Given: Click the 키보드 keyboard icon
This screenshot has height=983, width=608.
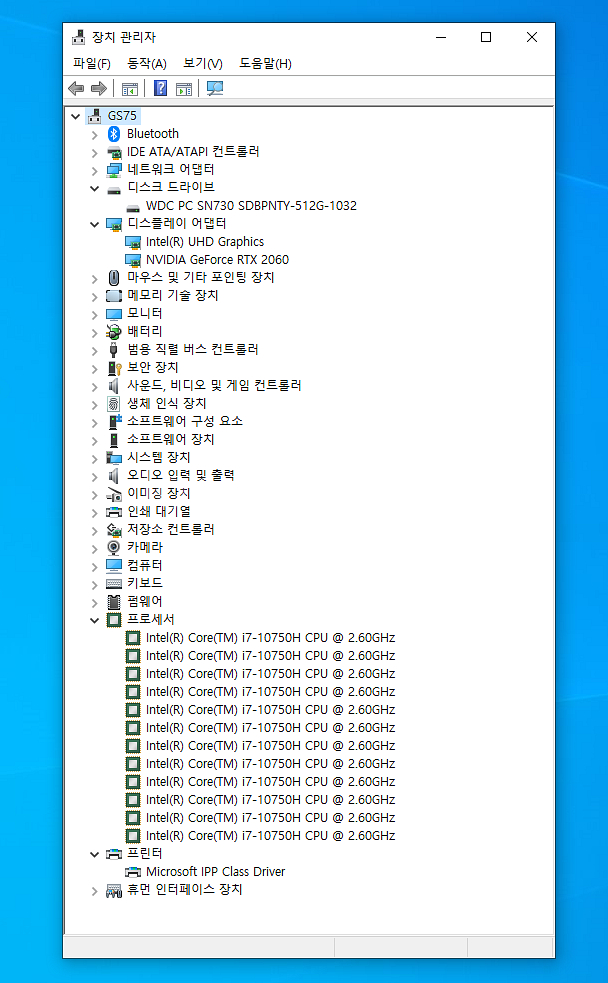Looking at the screenshot, I should point(113,583).
